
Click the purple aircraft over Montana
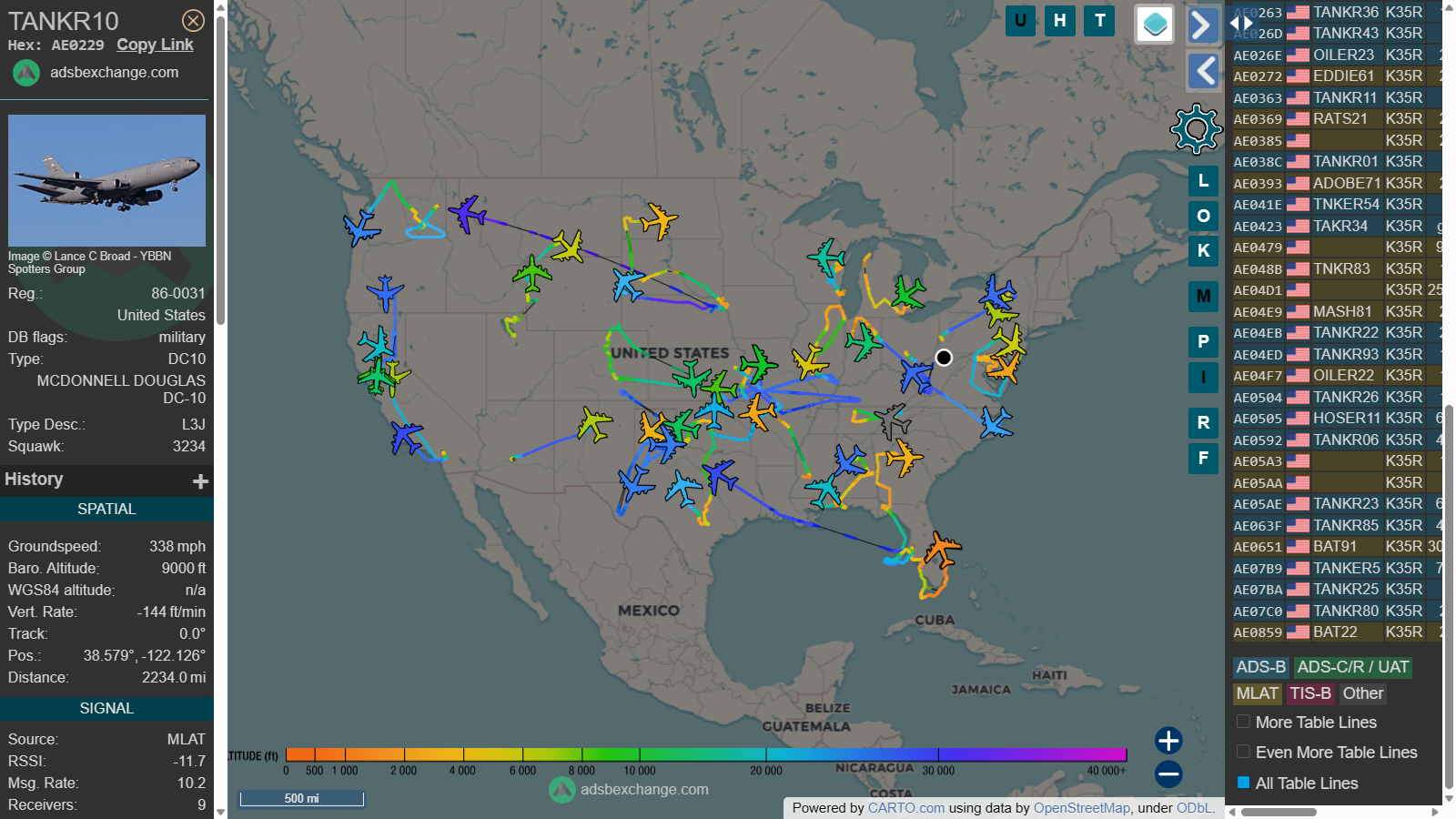coord(468,213)
